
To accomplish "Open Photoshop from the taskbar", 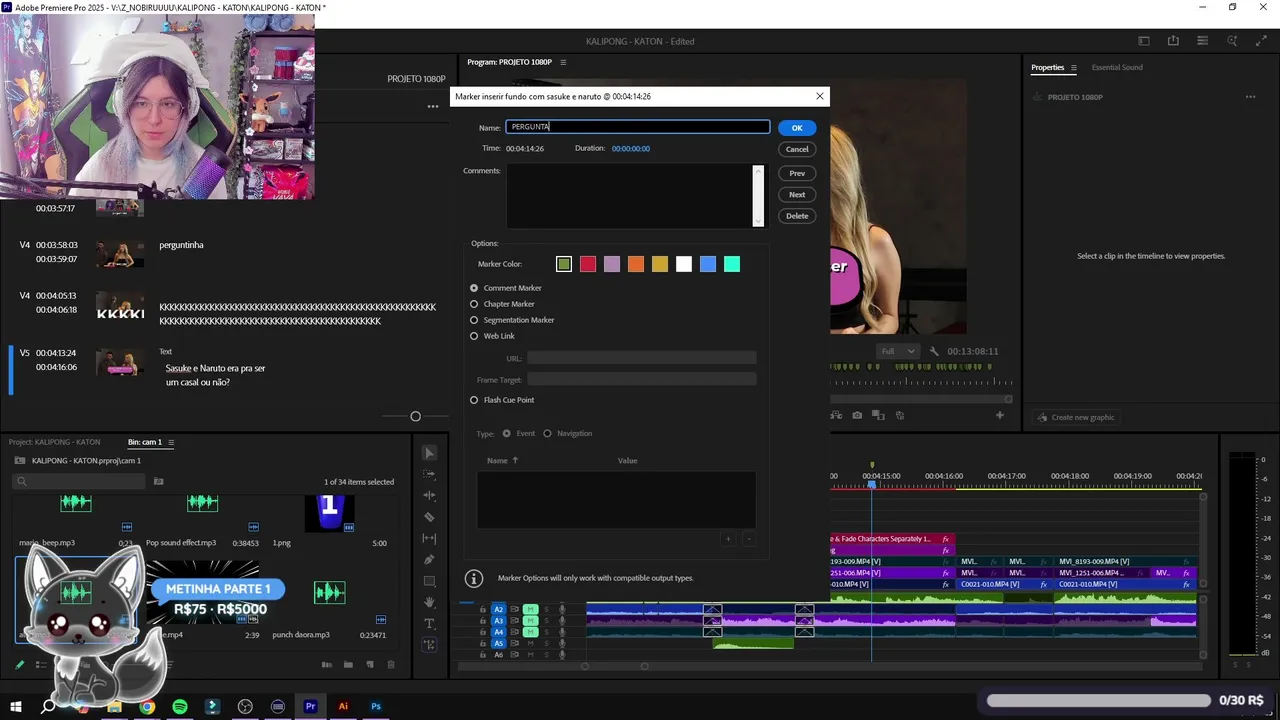I will [376, 706].
